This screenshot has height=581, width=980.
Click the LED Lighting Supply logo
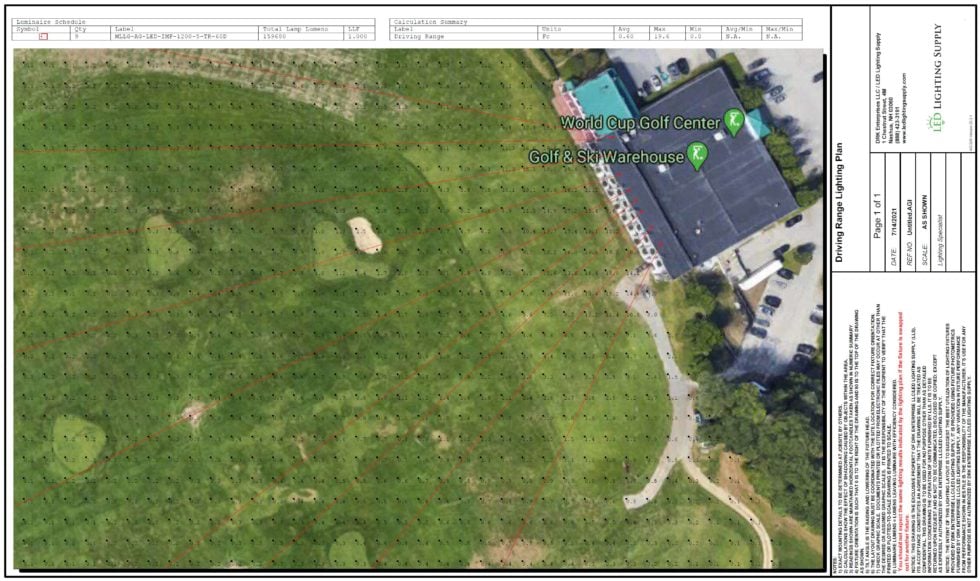pos(937,77)
